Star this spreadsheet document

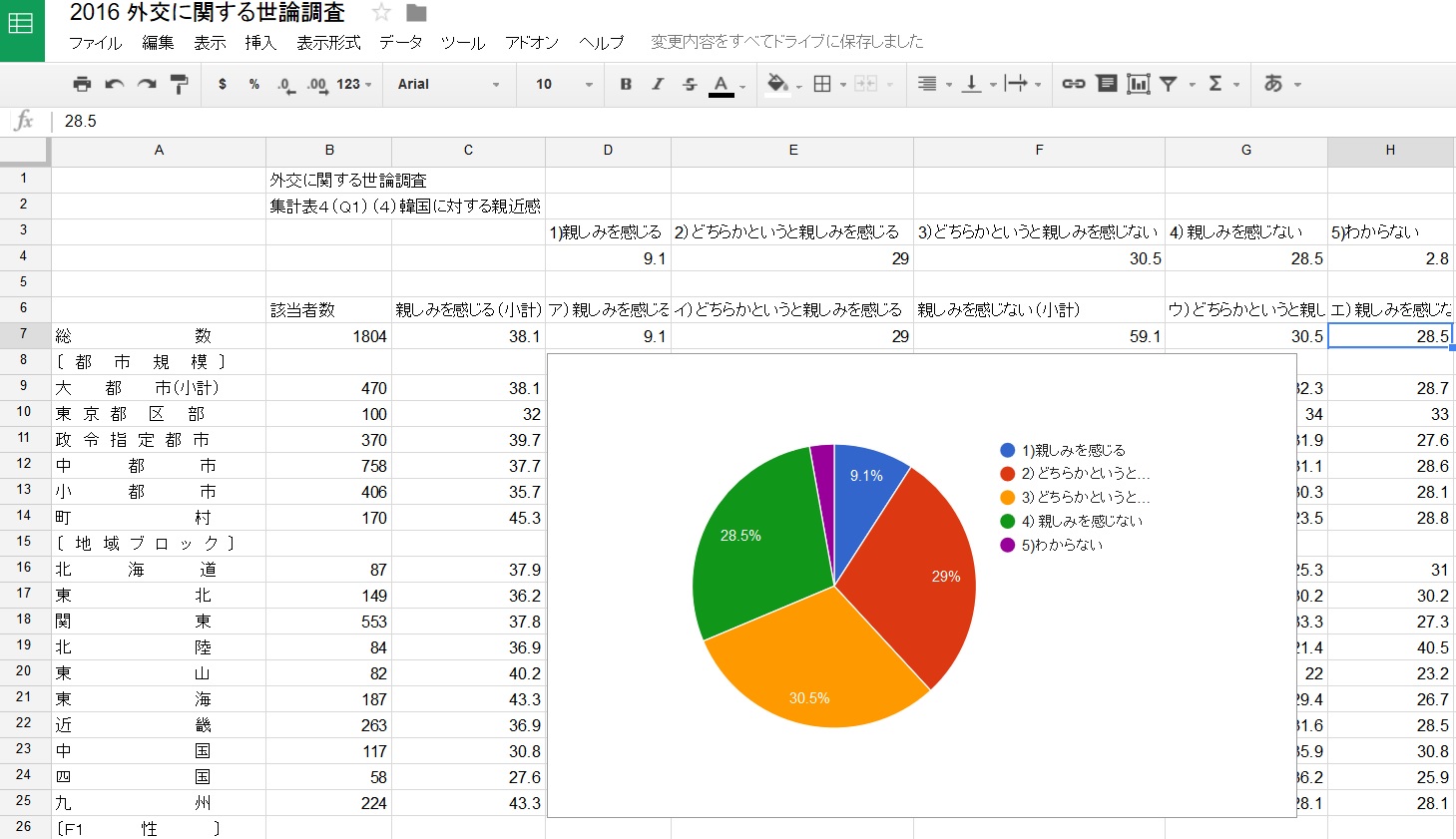click(x=381, y=13)
